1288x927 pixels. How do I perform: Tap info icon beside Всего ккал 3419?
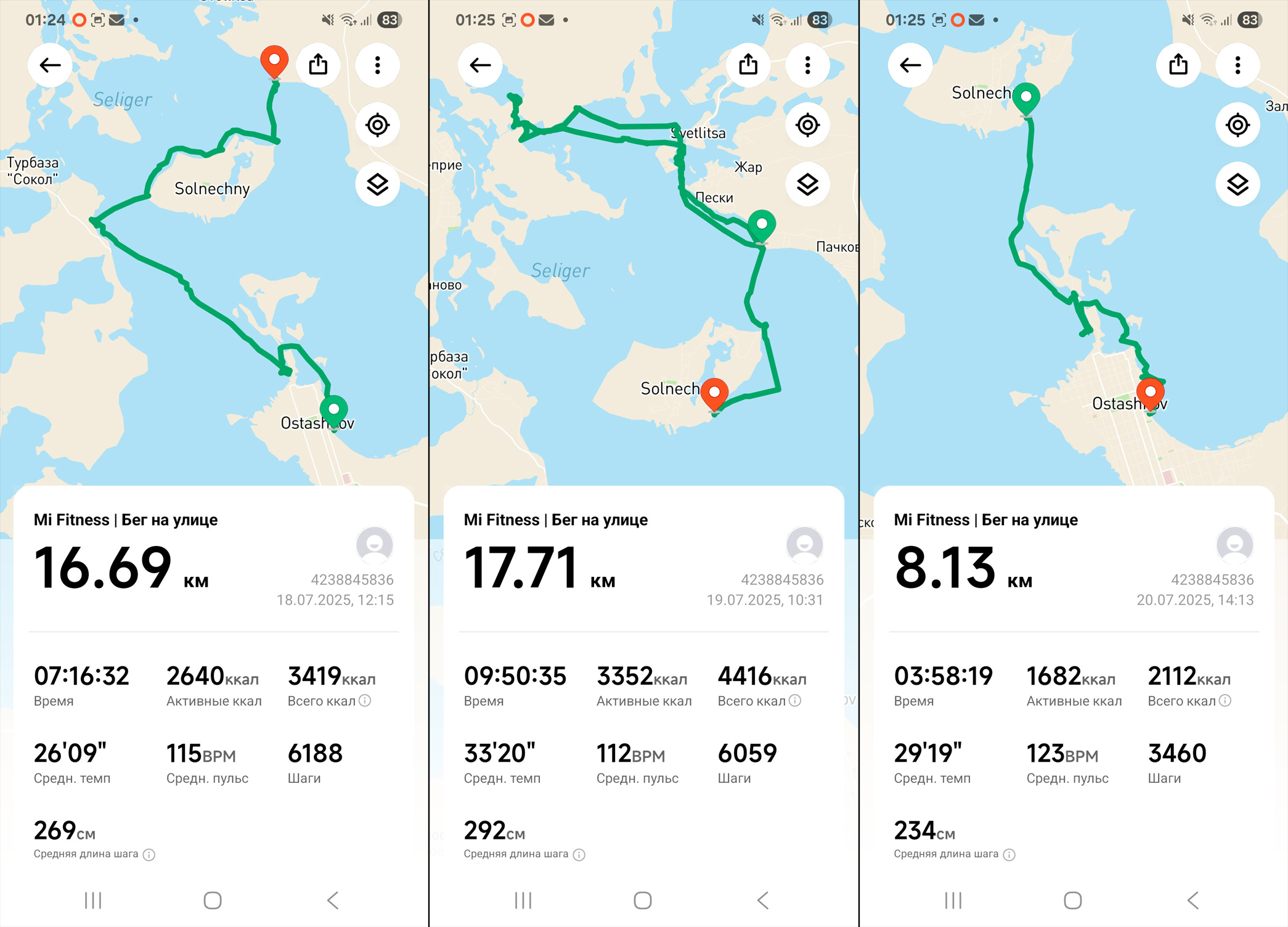click(365, 701)
